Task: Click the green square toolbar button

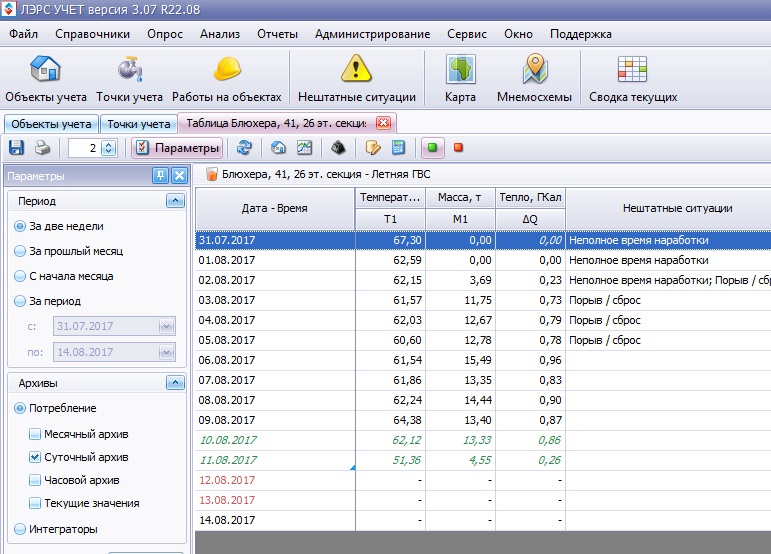Action: (433, 147)
